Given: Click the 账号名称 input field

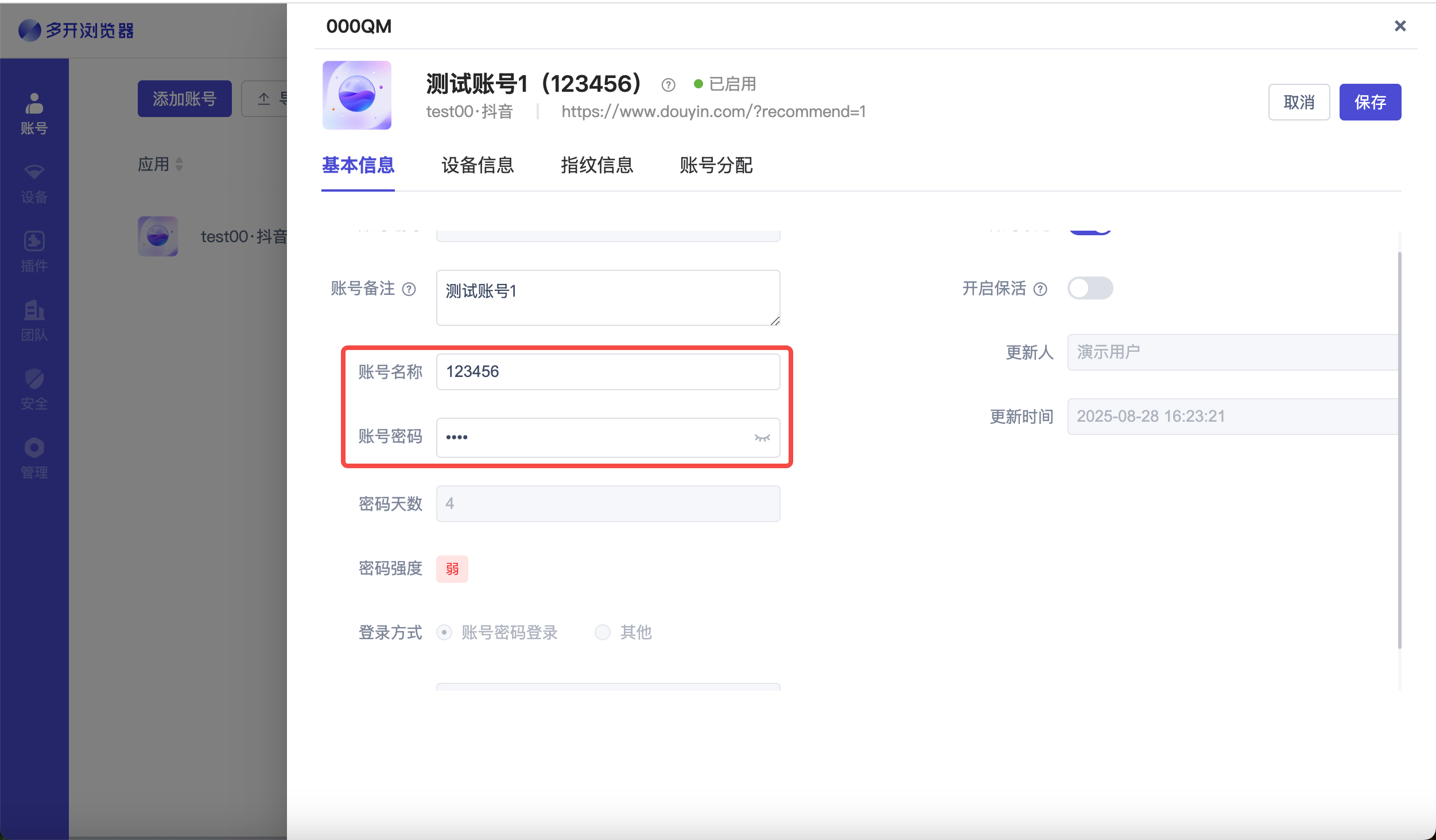Looking at the screenshot, I should [x=607, y=372].
